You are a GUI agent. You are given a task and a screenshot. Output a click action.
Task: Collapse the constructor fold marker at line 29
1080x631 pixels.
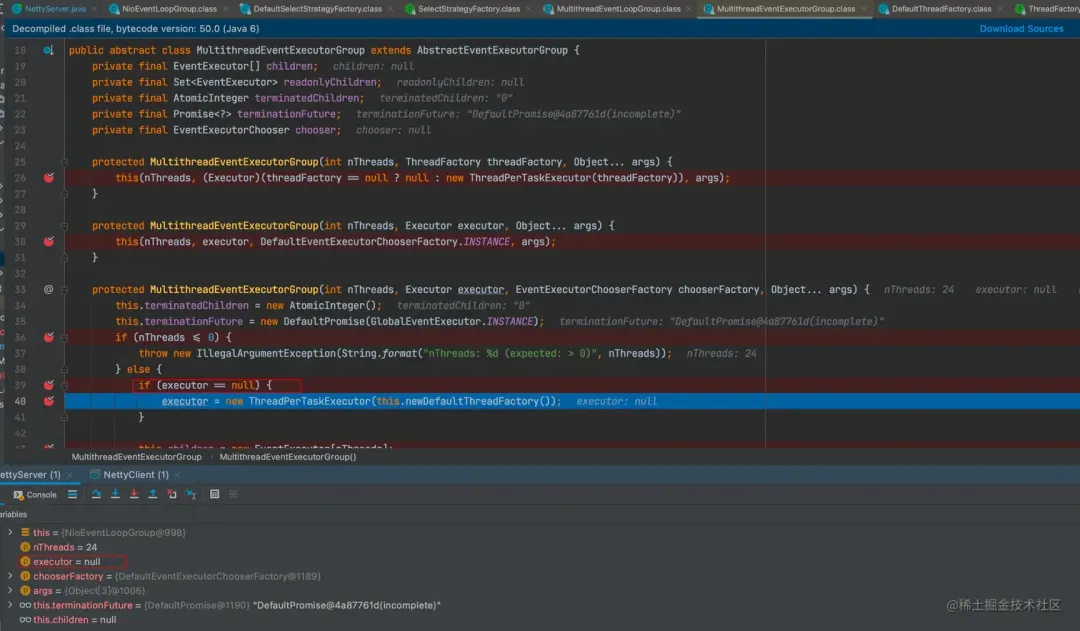pyautogui.click(x=64, y=226)
